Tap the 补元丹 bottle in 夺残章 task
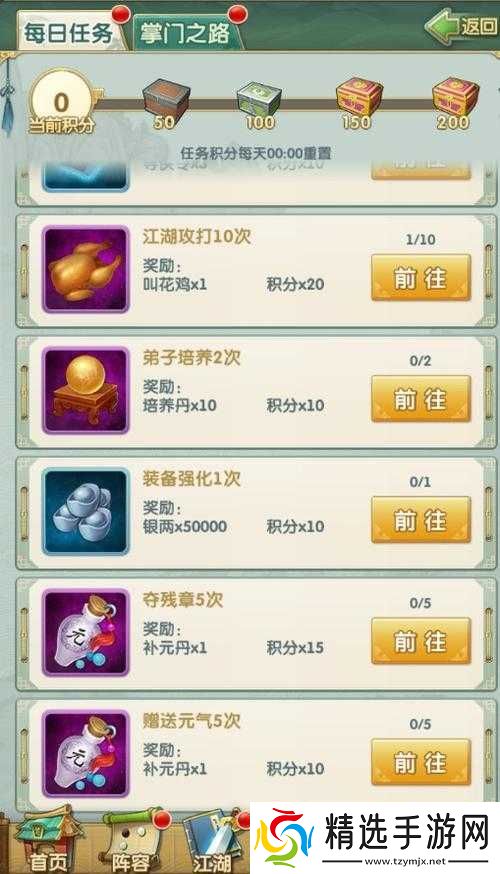500x874 pixels. pyautogui.click(x=86, y=633)
